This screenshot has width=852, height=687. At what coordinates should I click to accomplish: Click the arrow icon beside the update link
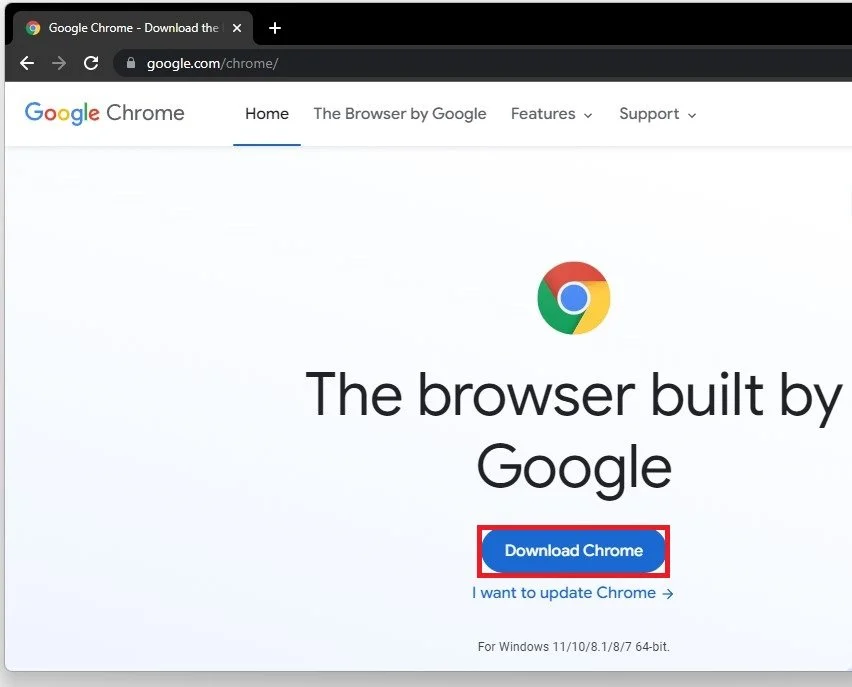tap(668, 592)
